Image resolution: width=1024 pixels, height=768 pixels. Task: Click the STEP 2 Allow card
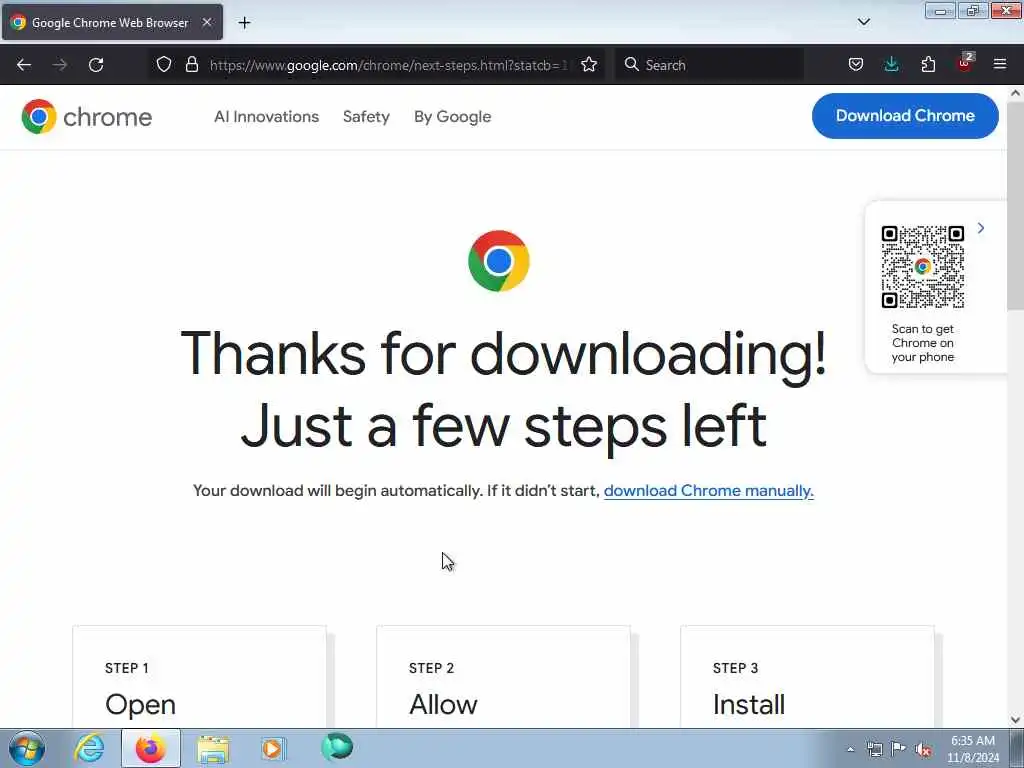[x=504, y=677]
